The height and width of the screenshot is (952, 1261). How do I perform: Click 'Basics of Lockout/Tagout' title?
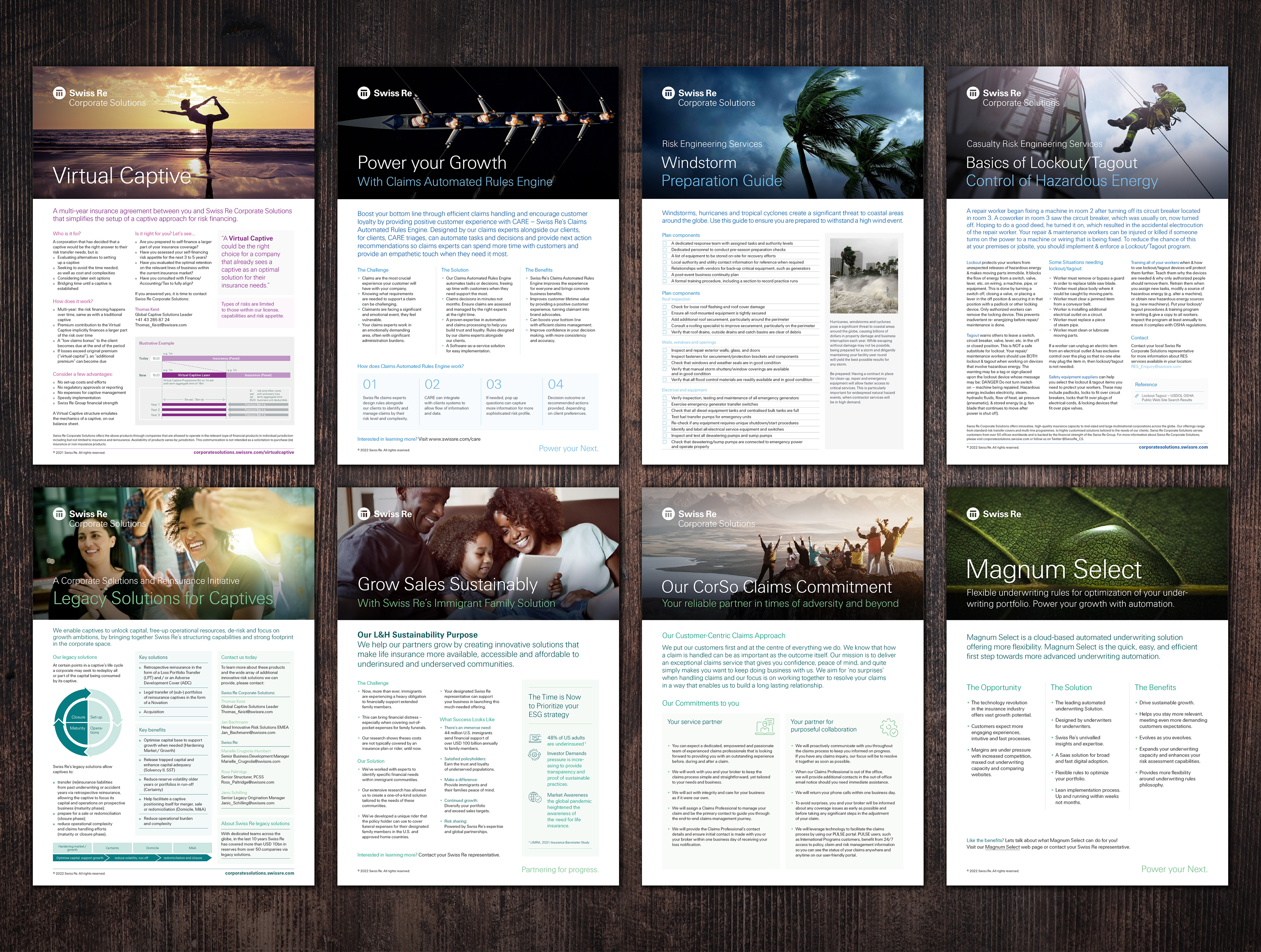point(1051,163)
